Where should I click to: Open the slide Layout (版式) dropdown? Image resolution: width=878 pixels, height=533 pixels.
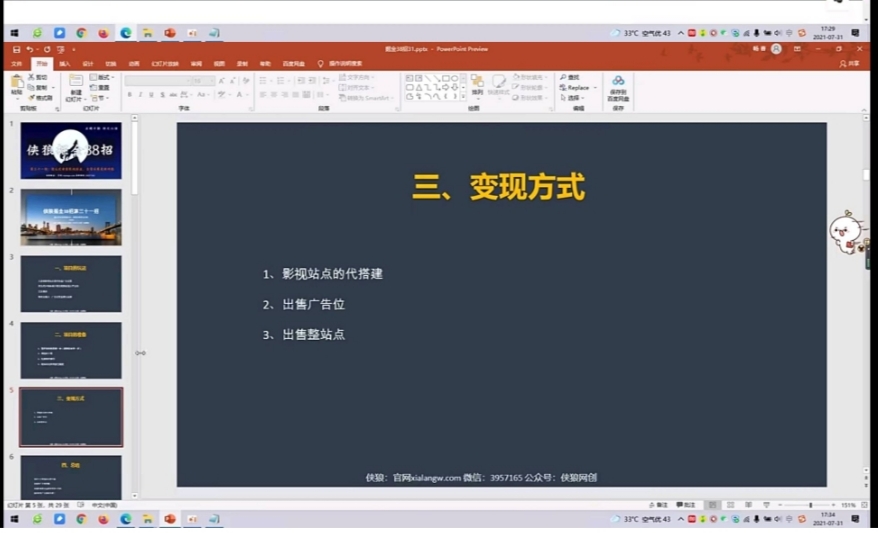click(x=102, y=77)
